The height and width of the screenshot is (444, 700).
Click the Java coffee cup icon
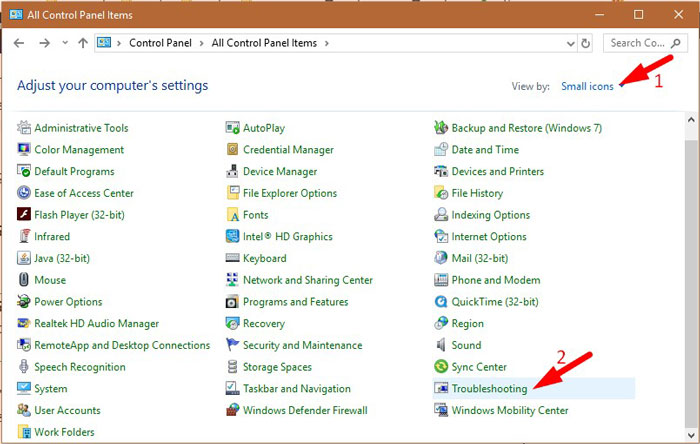point(24,258)
